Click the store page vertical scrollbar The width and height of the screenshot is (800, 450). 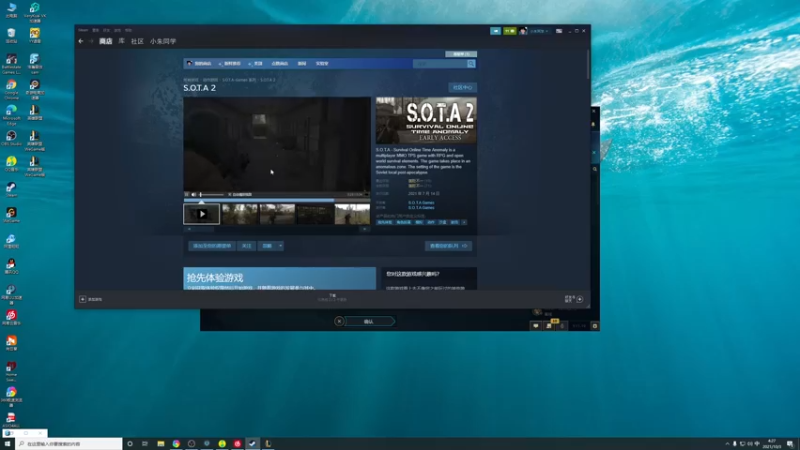point(588,64)
